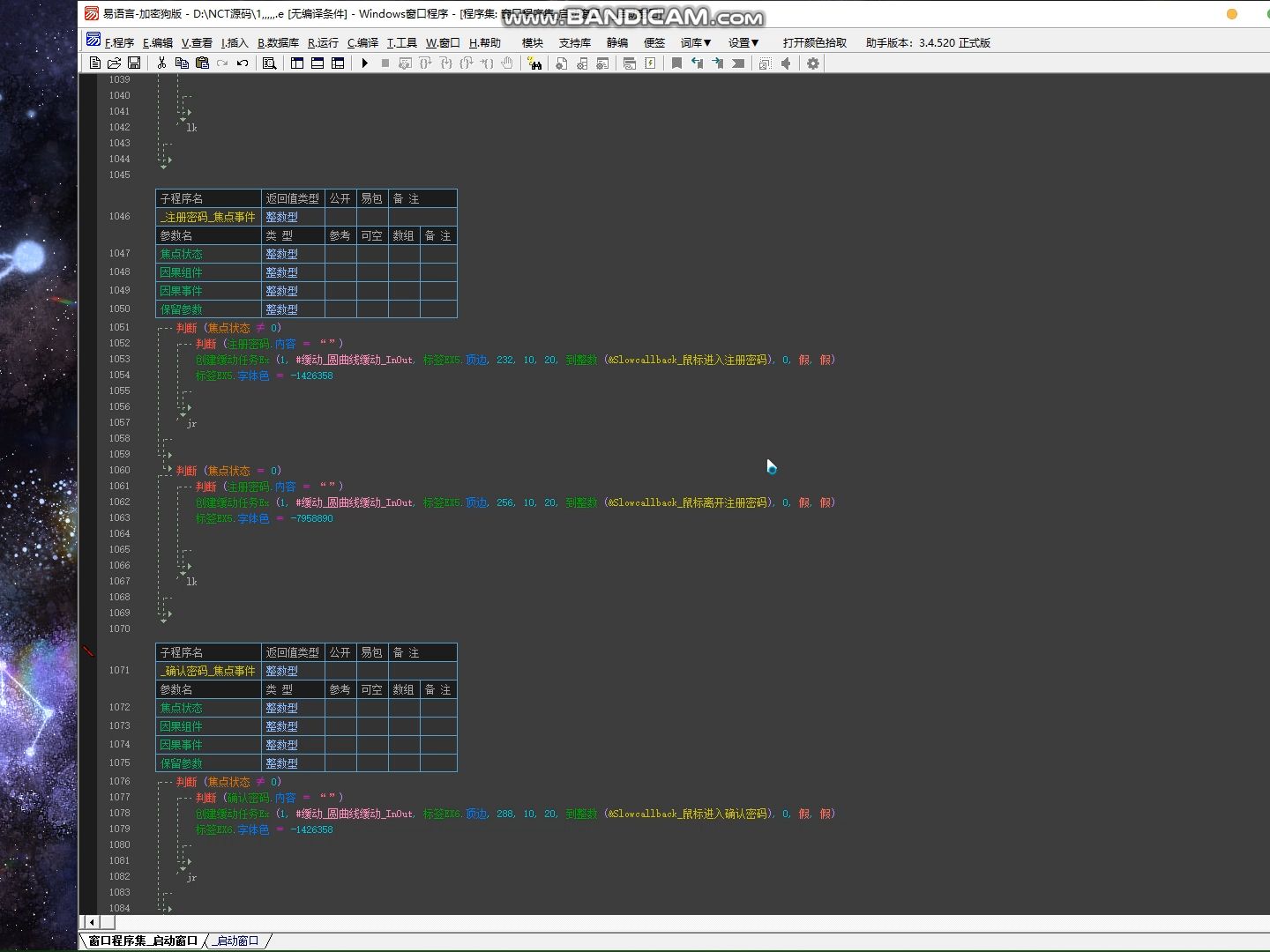Click the Redo arrow icon
This screenshot has width=1270, height=952.
click(x=222, y=63)
